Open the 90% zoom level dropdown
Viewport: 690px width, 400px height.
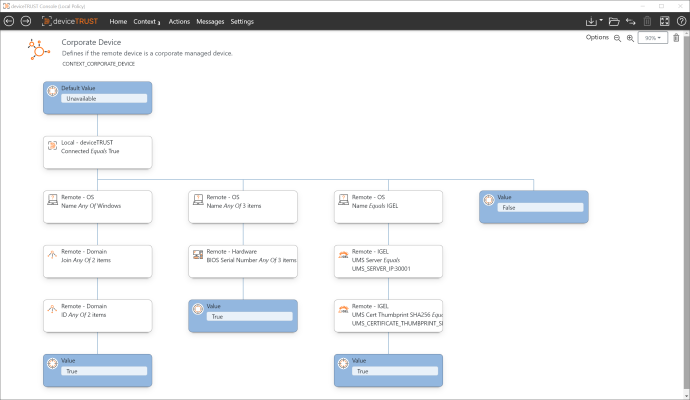(x=653, y=38)
